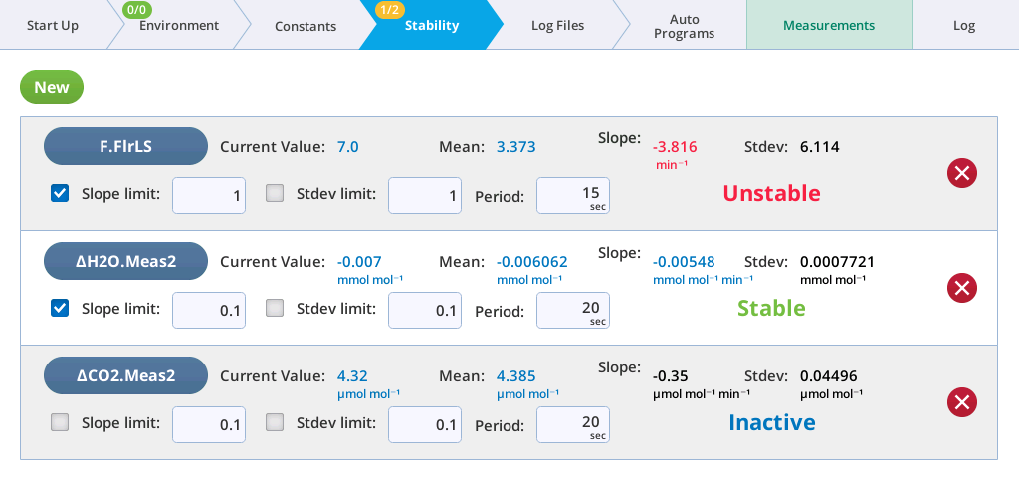Delete the ΔH2O.Meas2 stability row

(x=961, y=289)
